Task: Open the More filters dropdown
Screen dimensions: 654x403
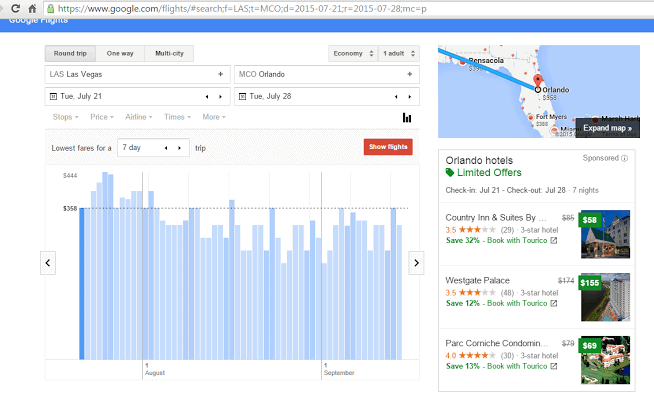Action: [214, 117]
